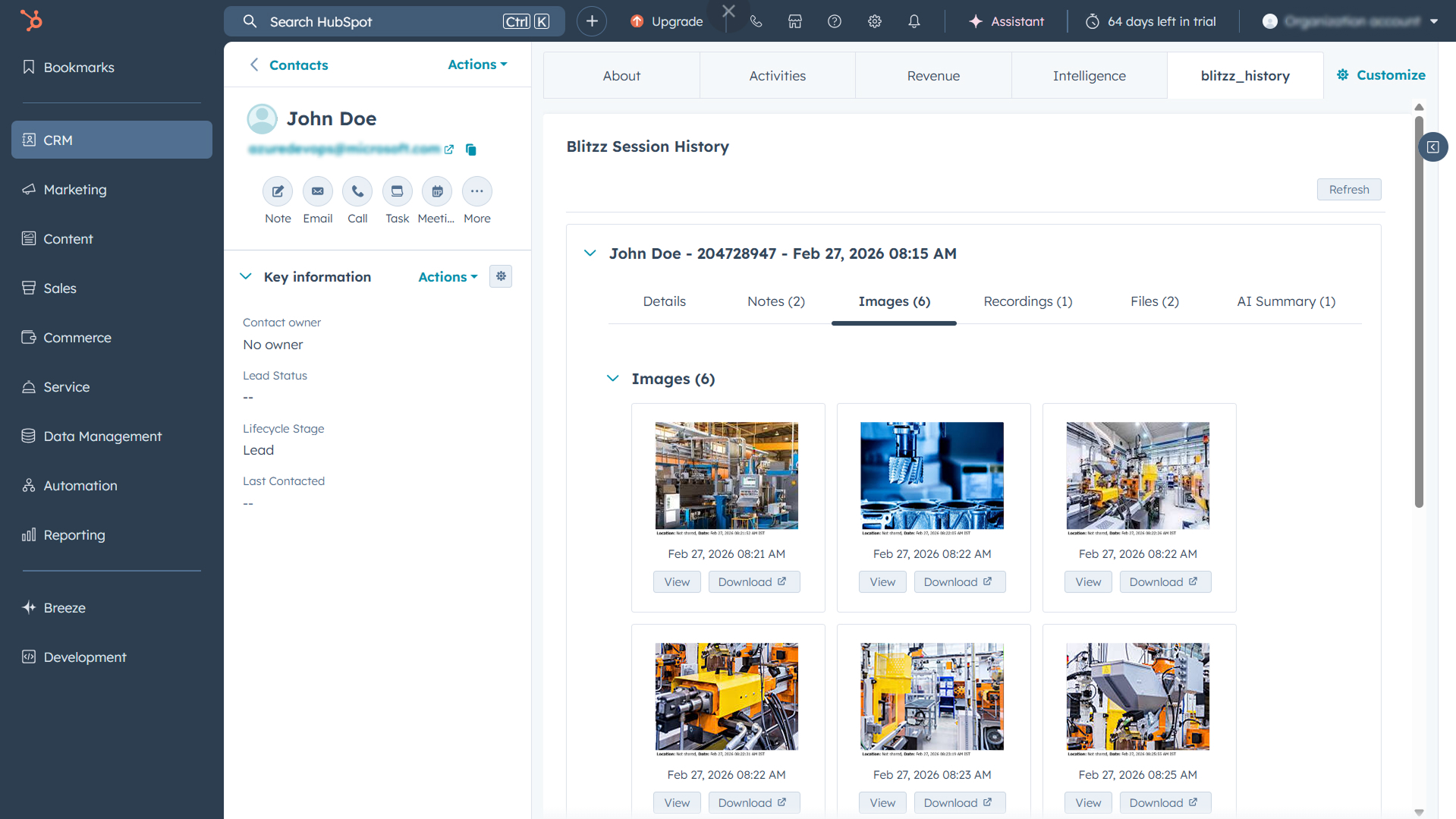The width and height of the screenshot is (1456, 819).
Task: Focus the Search HubSpot field
Action: coord(394,21)
